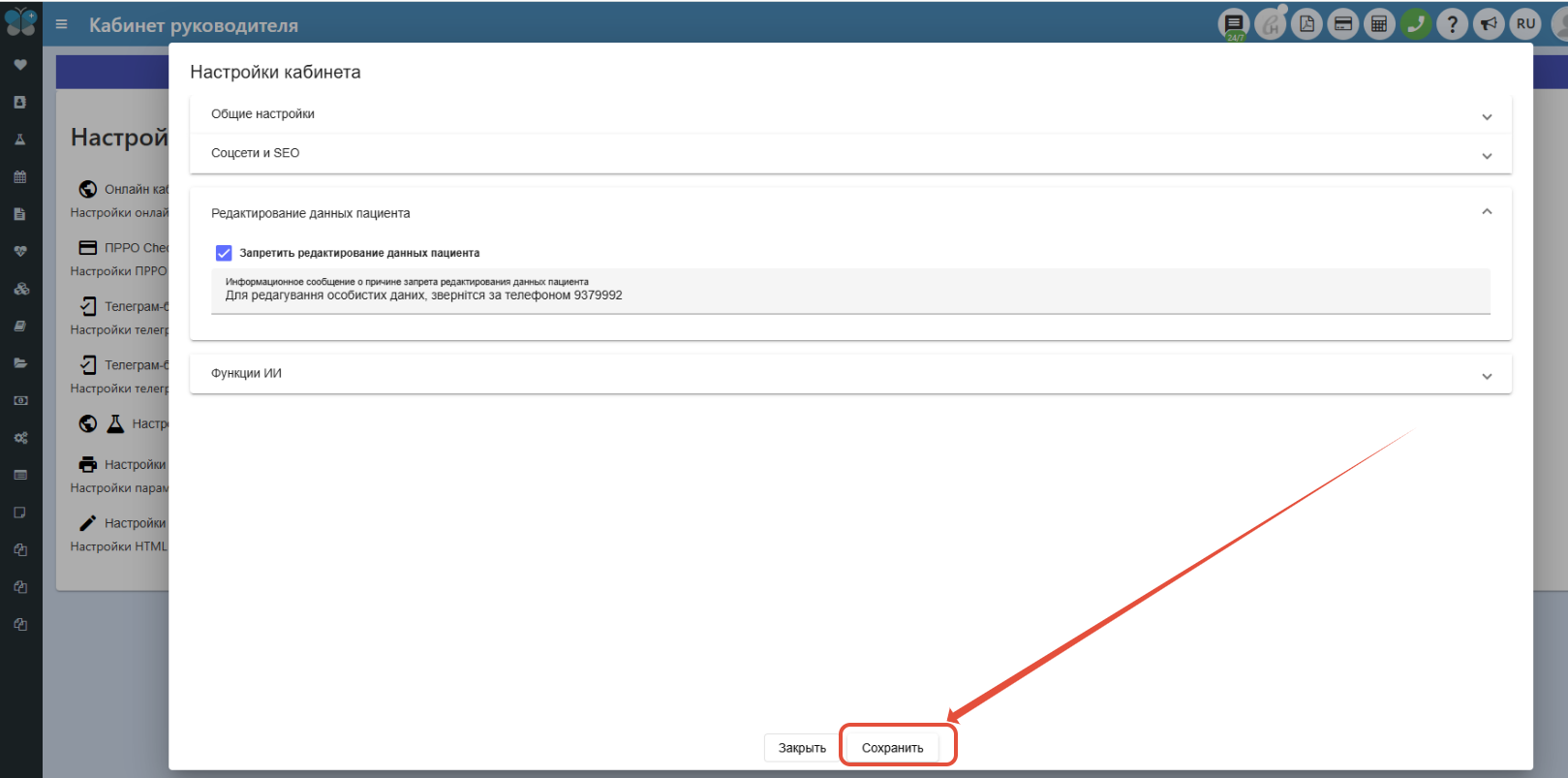Image resolution: width=1568 pixels, height=778 pixels.
Task: Open the heartbeat icon in sidebar
Action: pos(20,251)
